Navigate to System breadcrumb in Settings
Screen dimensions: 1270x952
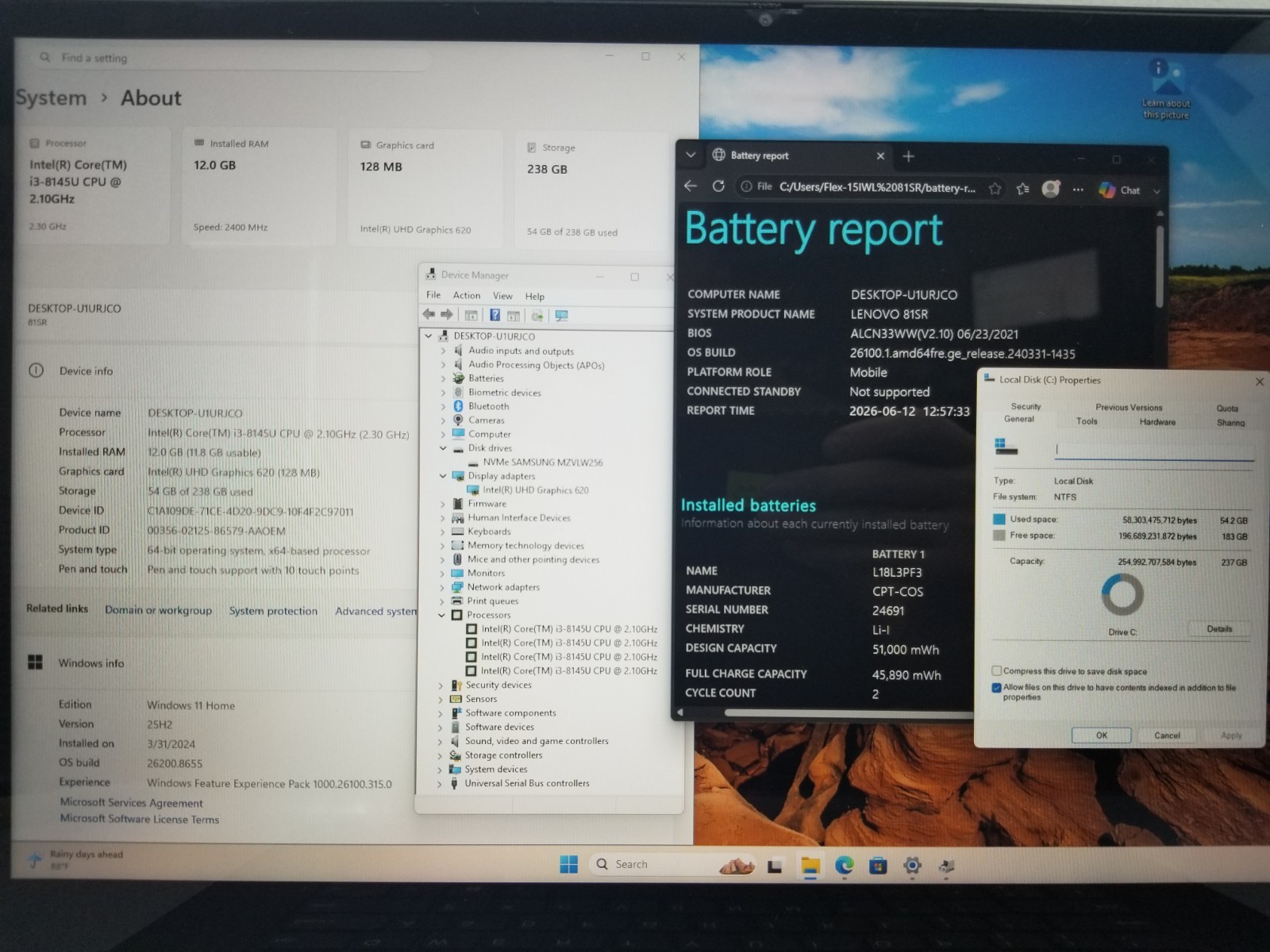click(x=51, y=98)
